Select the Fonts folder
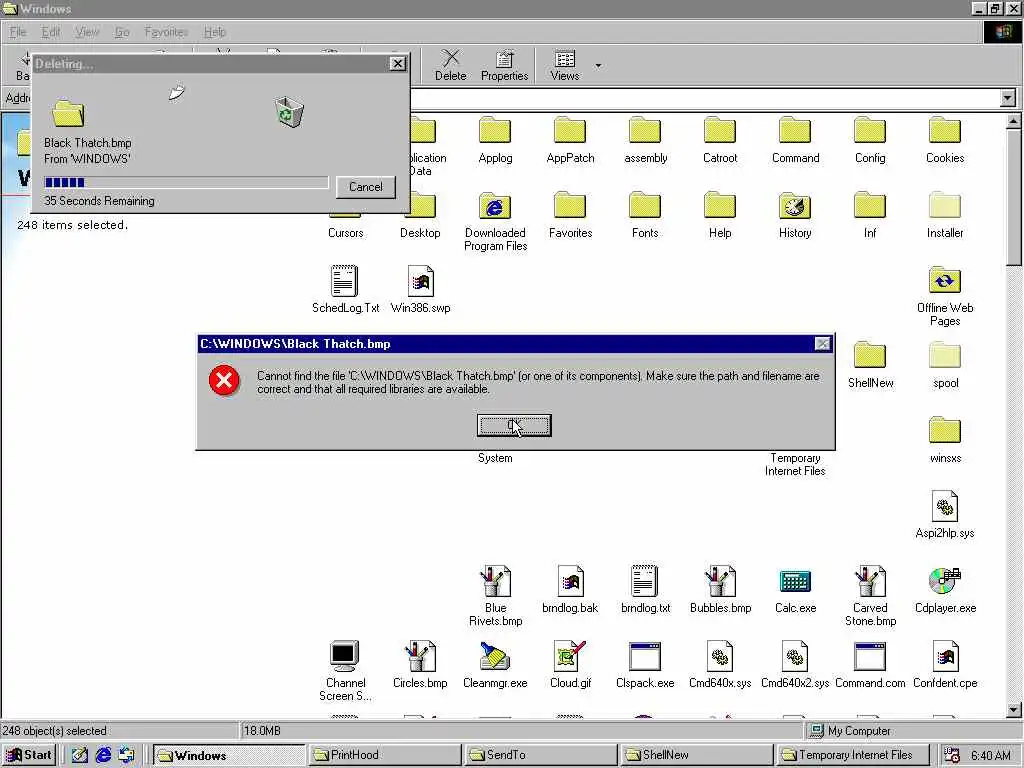The width and height of the screenshot is (1024, 768). coord(645,215)
